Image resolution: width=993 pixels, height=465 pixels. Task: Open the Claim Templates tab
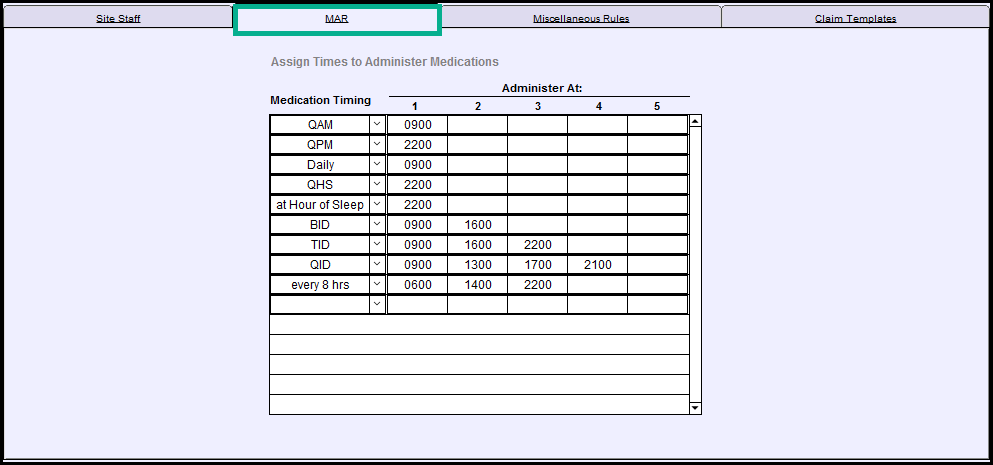pyautogui.click(x=855, y=18)
